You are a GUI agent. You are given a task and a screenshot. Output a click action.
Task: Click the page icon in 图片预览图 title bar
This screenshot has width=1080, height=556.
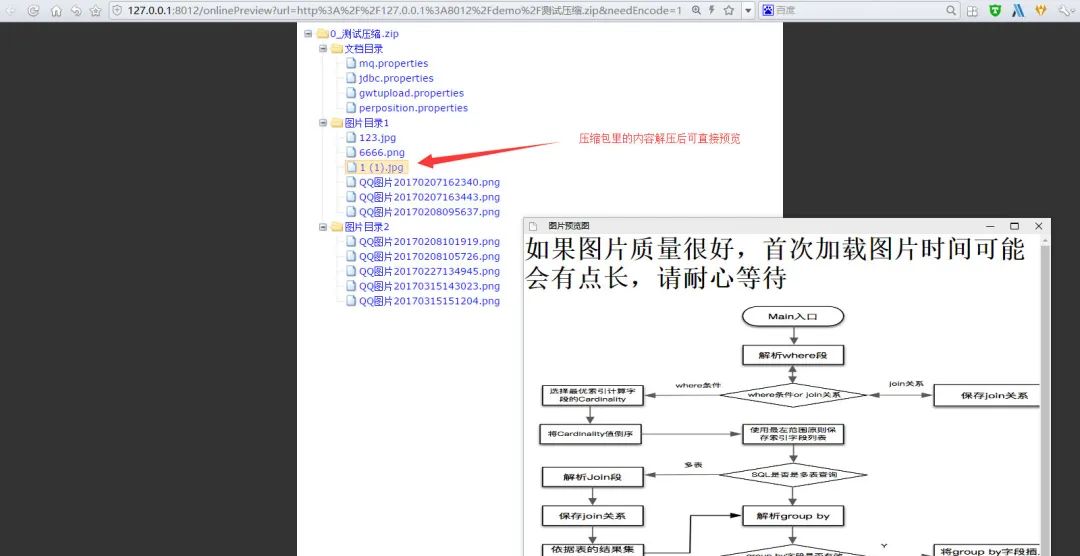532,226
